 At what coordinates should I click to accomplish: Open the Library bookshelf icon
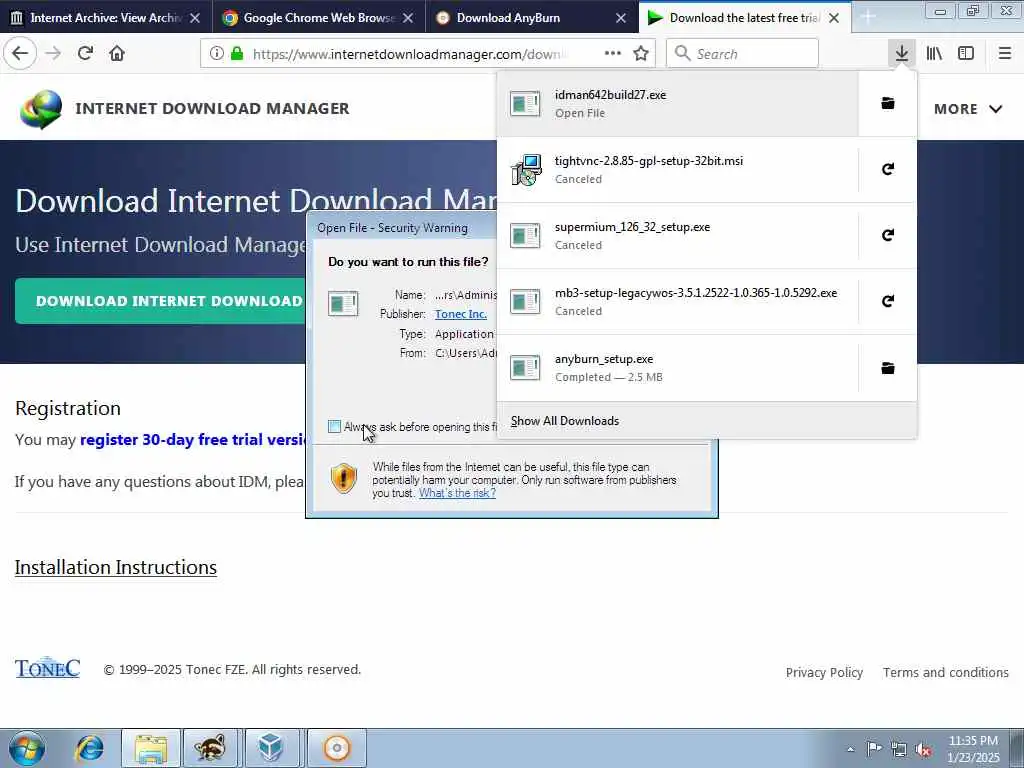tap(934, 54)
